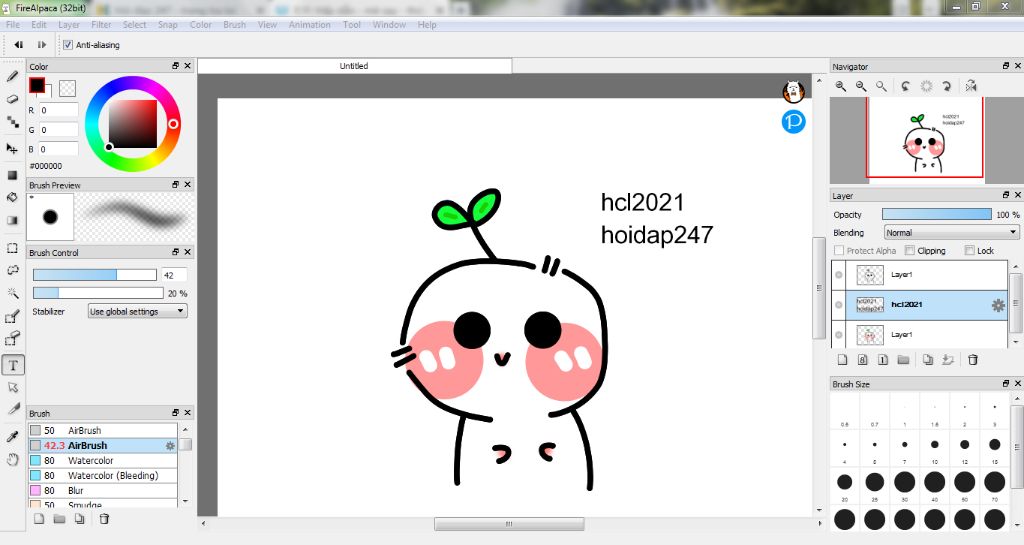This screenshot has height=545, width=1024.
Task: Float the Navigator panel
Action: (1006, 66)
